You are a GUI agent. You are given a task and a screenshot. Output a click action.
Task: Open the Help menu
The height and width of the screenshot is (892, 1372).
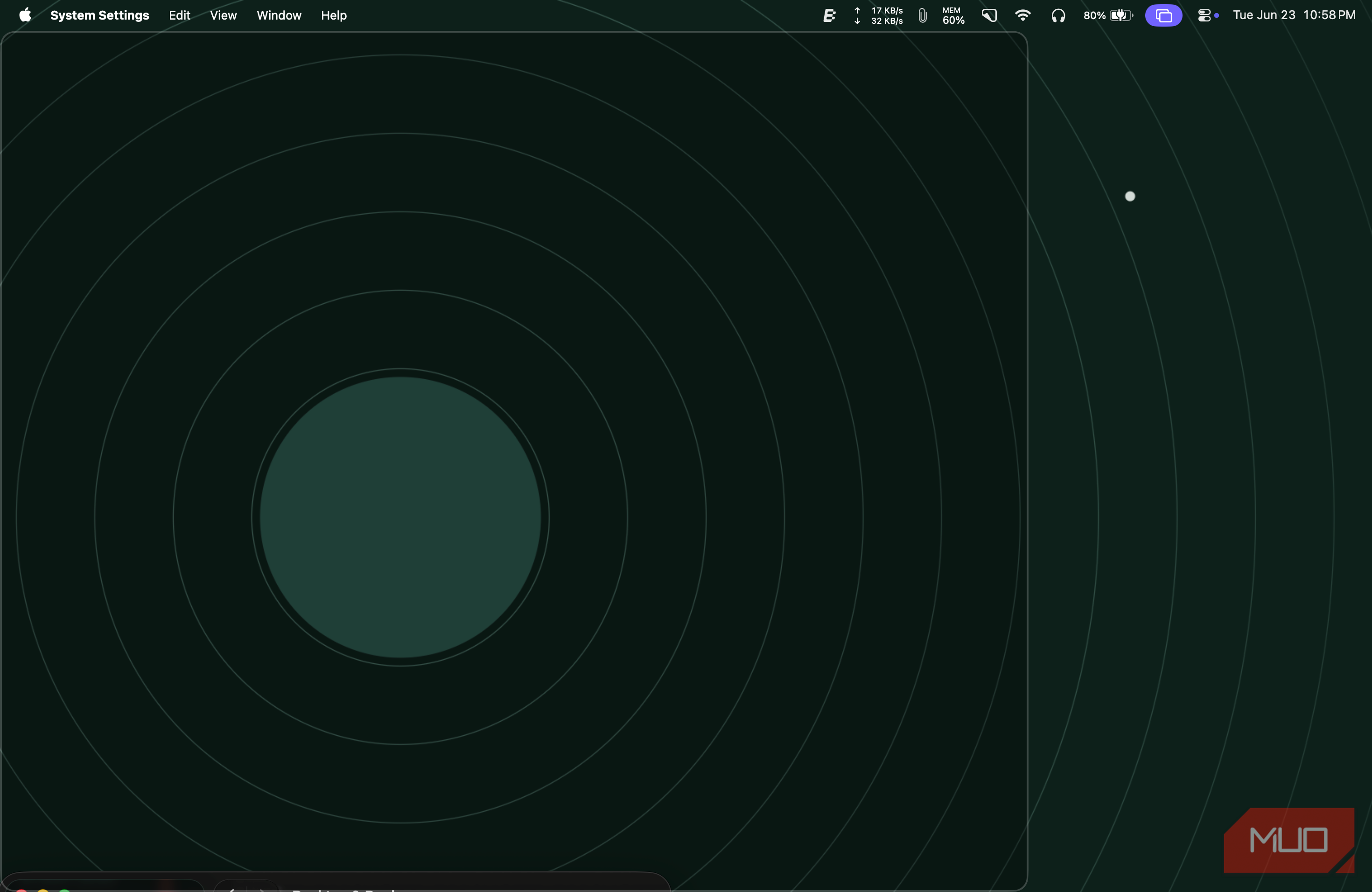coord(334,15)
